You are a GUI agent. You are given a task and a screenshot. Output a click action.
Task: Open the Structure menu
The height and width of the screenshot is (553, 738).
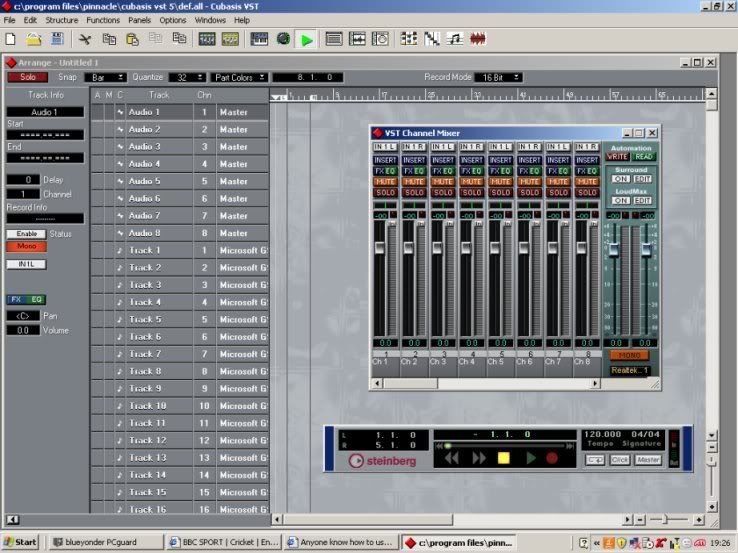62,20
